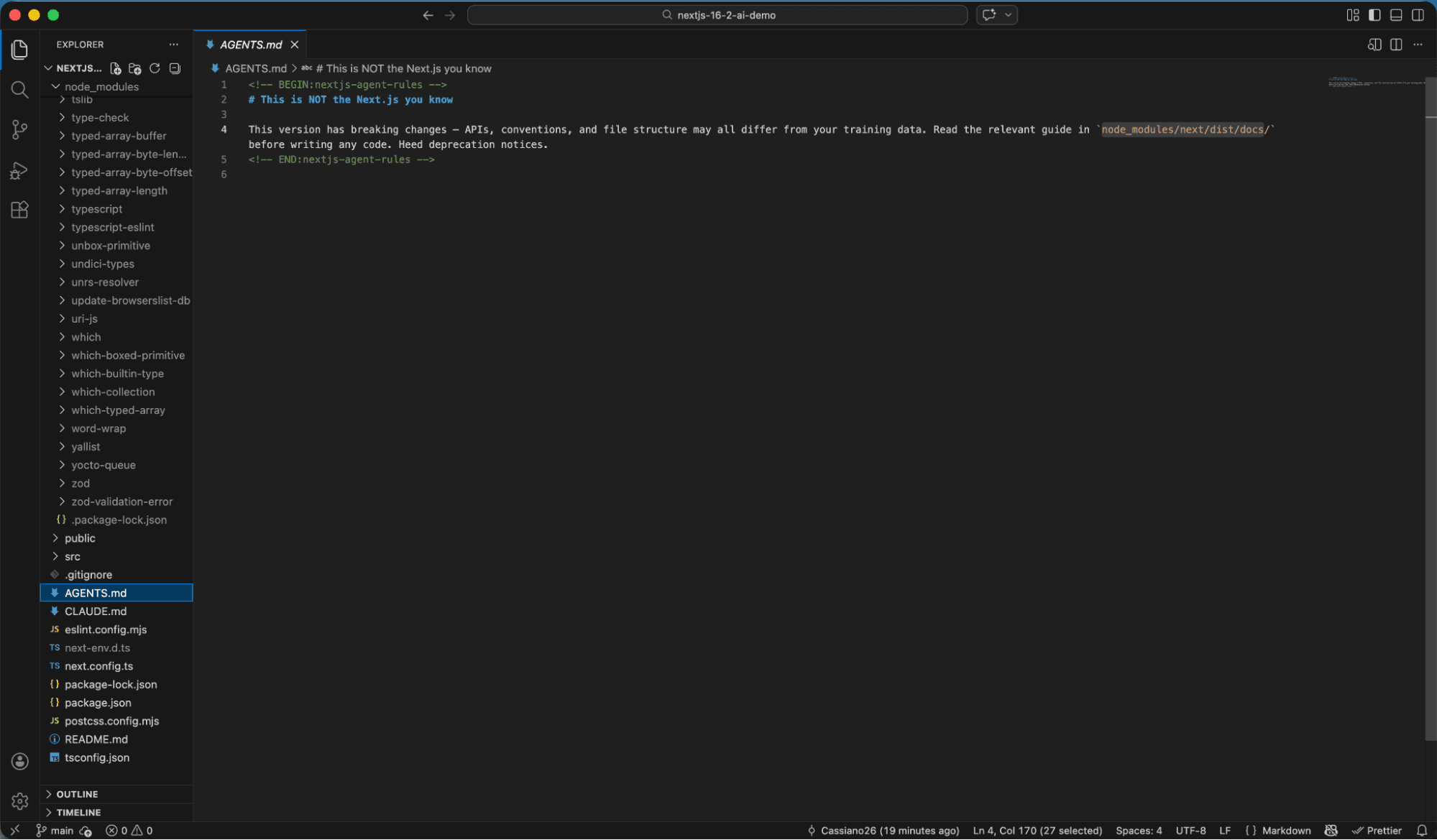Click the command center search field

click(717, 15)
